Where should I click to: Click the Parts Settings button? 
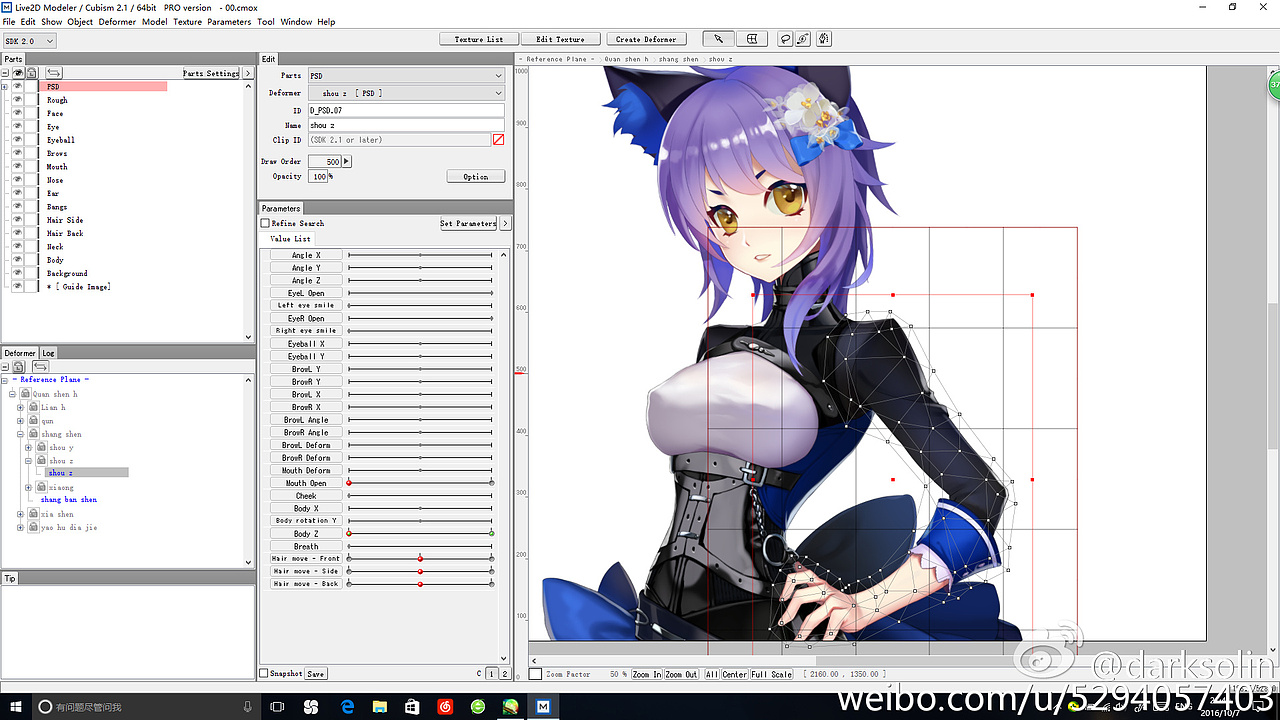click(211, 73)
